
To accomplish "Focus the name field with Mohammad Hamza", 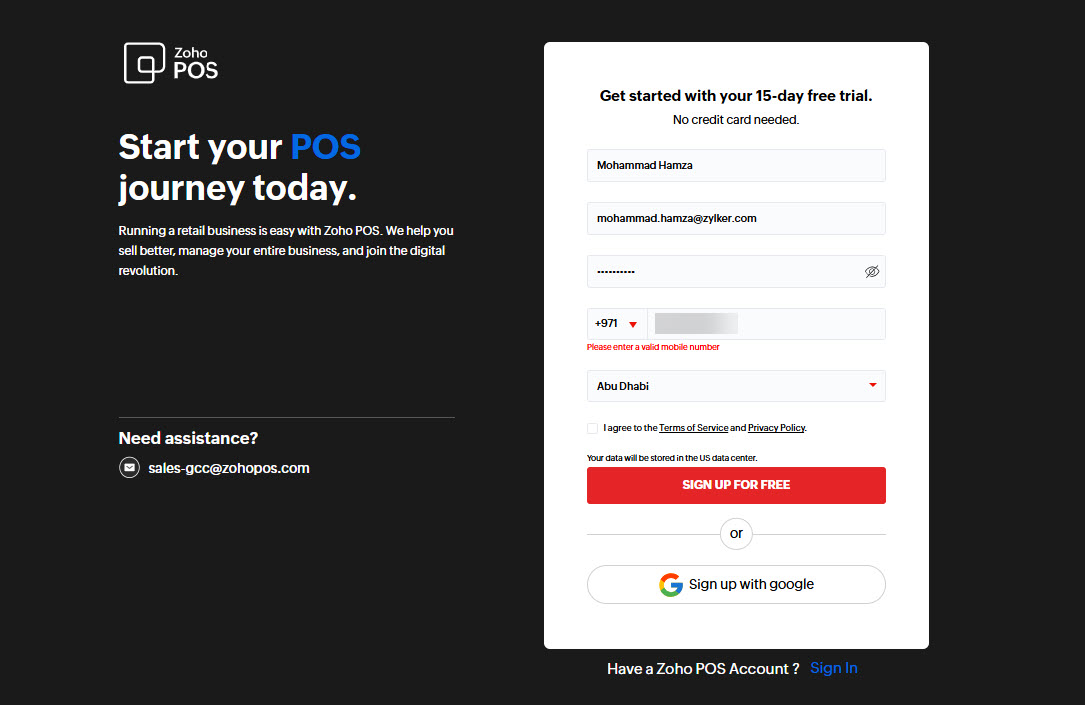I will (736, 166).
